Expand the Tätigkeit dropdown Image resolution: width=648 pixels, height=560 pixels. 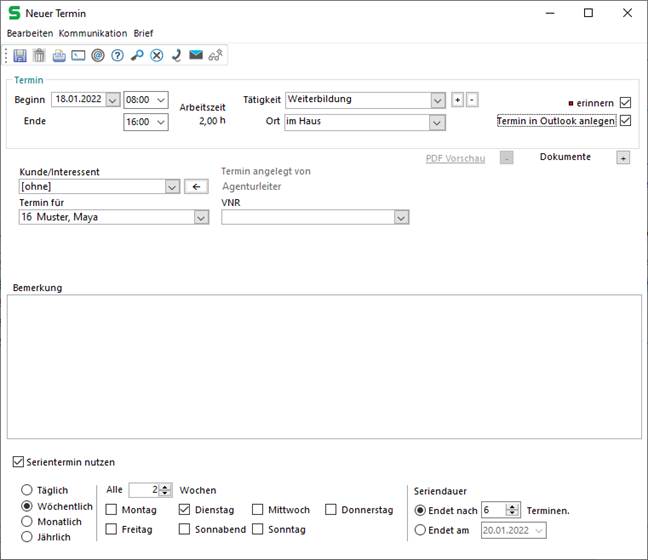point(437,100)
